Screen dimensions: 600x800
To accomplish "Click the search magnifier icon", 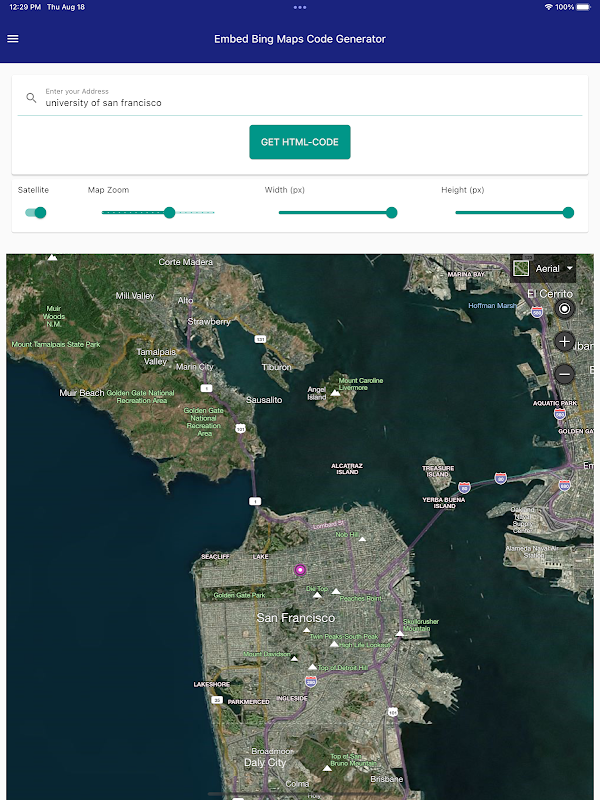I will 31,98.
